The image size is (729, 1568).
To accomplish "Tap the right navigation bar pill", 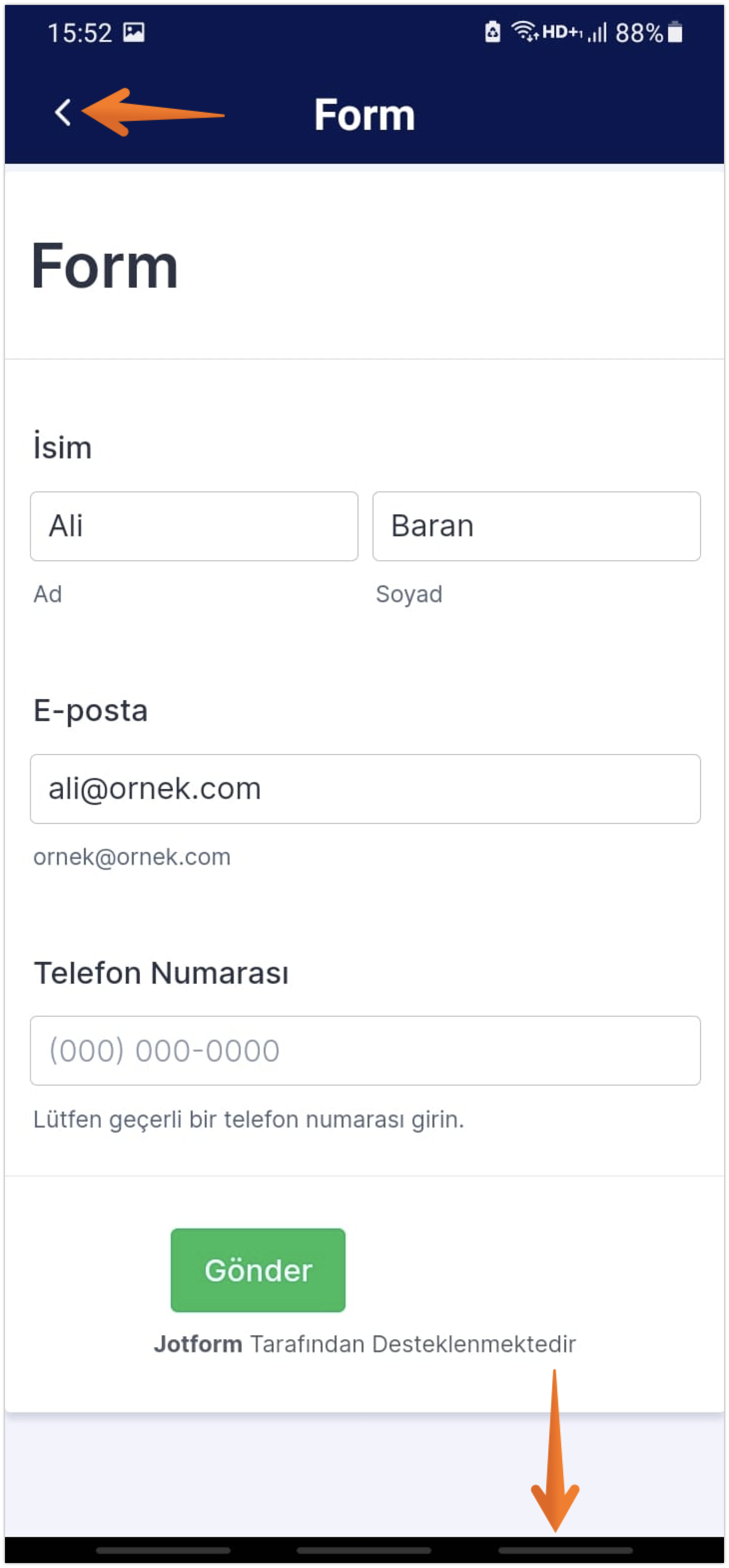I will pyautogui.click(x=565, y=1551).
